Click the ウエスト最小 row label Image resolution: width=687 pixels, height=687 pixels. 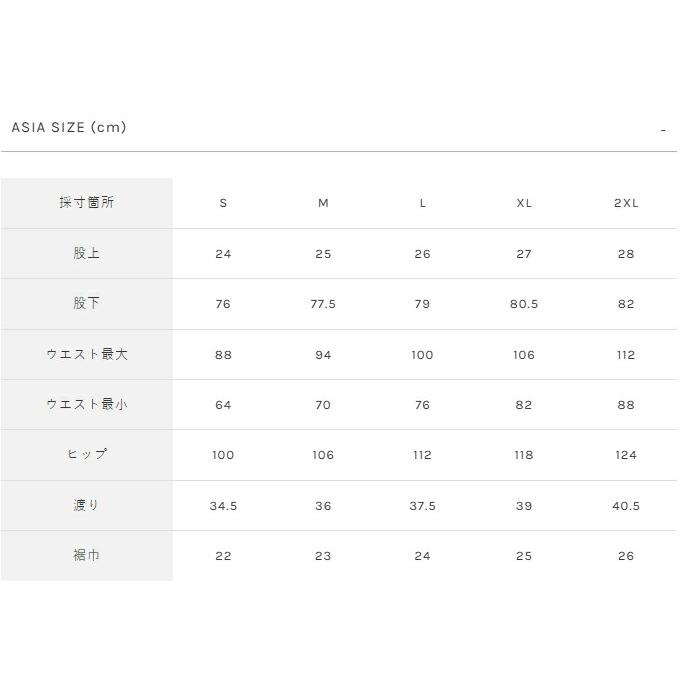click(x=87, y=404)
